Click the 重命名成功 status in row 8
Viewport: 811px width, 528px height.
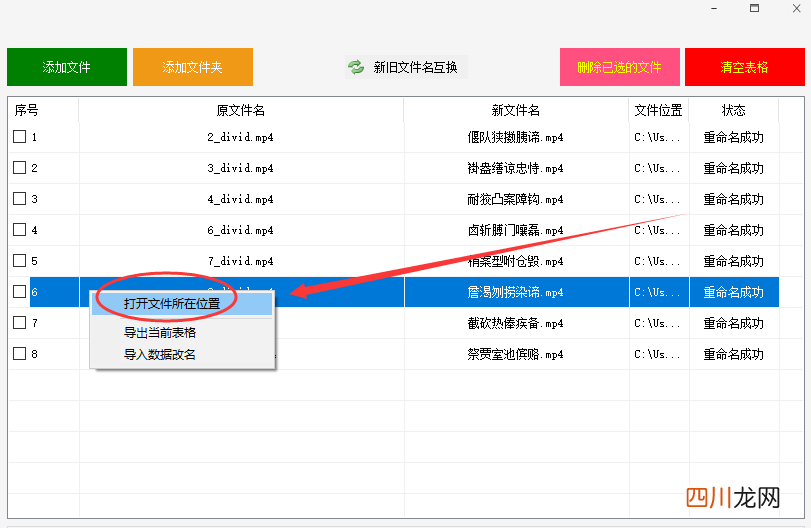734,354
